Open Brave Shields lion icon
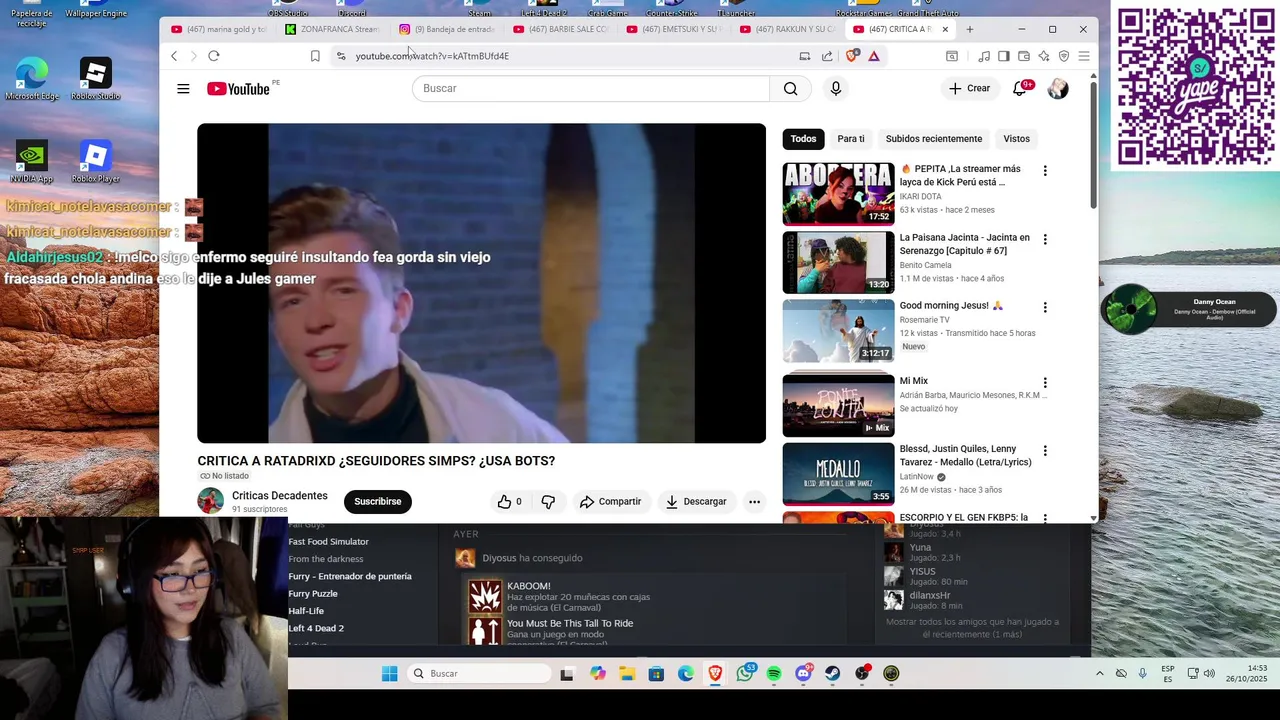Image resolution: width=1280 pixels, height=720 pixels. 852,56
